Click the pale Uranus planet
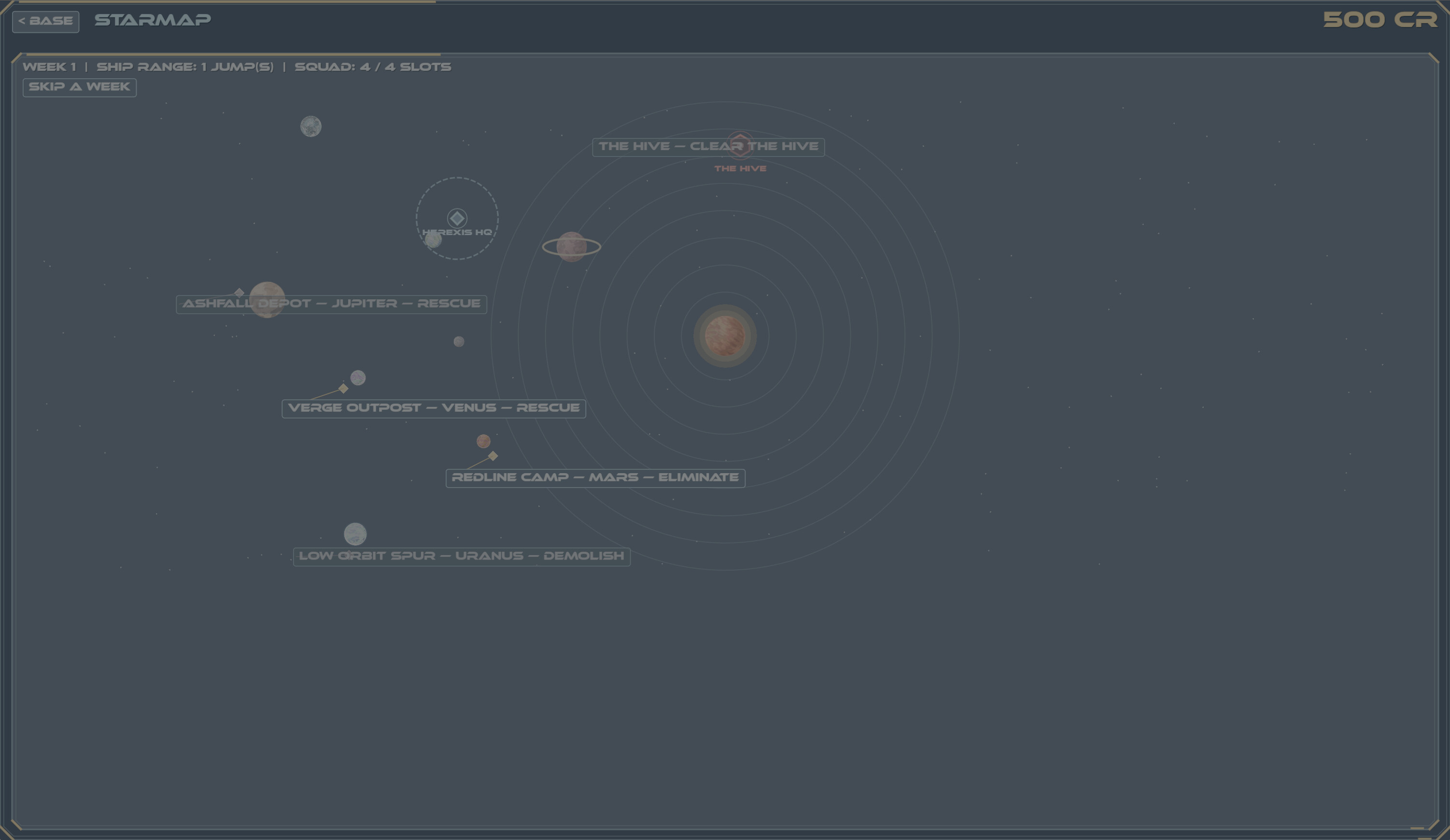Image resolution: width=1450 pixels, height=840 pixels. pyautogui.click(x=355, y=534)
